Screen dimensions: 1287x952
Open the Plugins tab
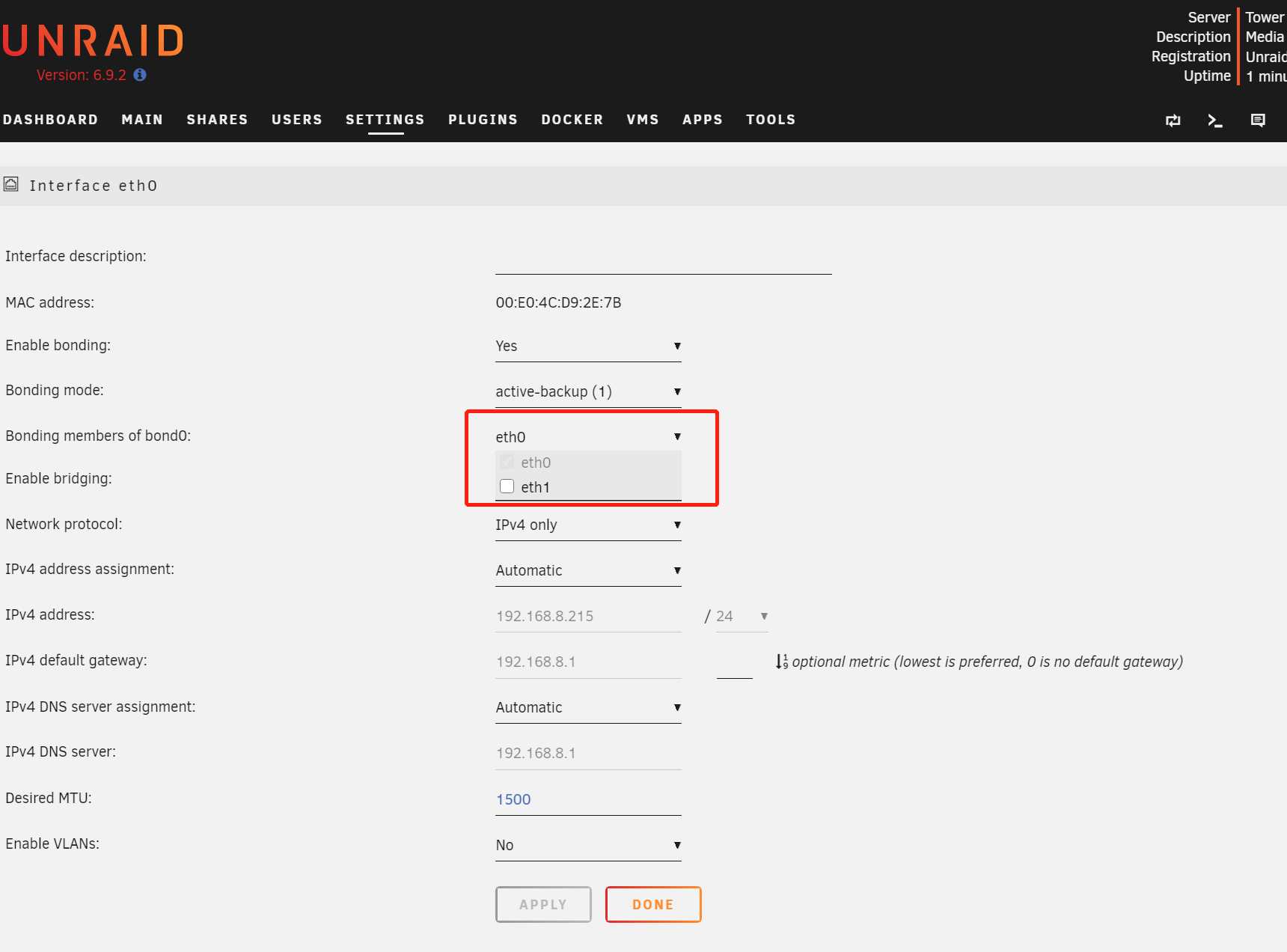point(483,120)
